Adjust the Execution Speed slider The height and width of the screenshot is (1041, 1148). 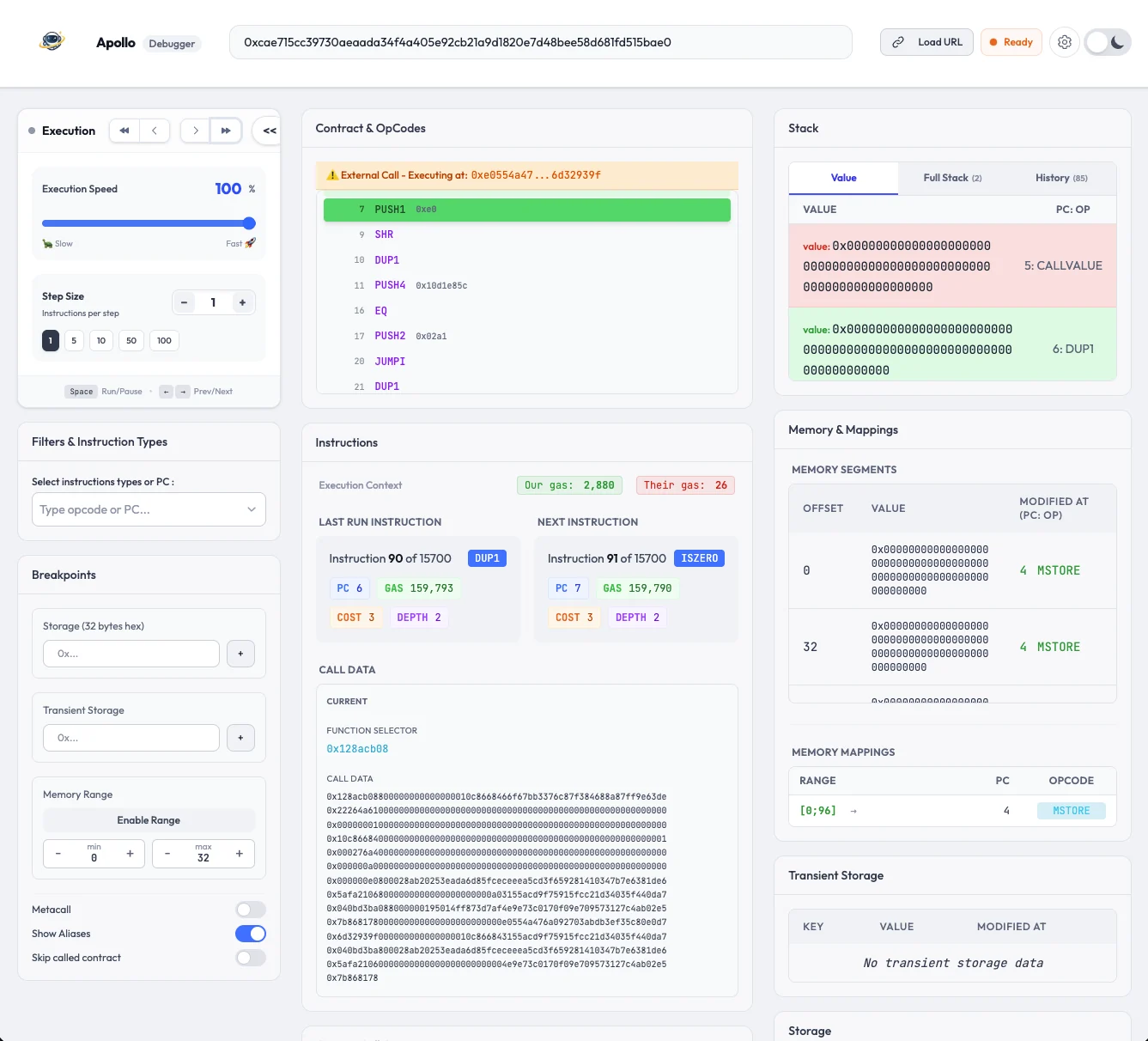pos(149,223)
